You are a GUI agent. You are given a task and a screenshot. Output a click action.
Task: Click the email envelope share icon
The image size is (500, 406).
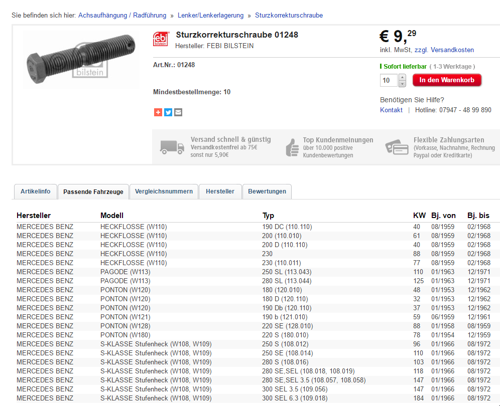(178, 112)
